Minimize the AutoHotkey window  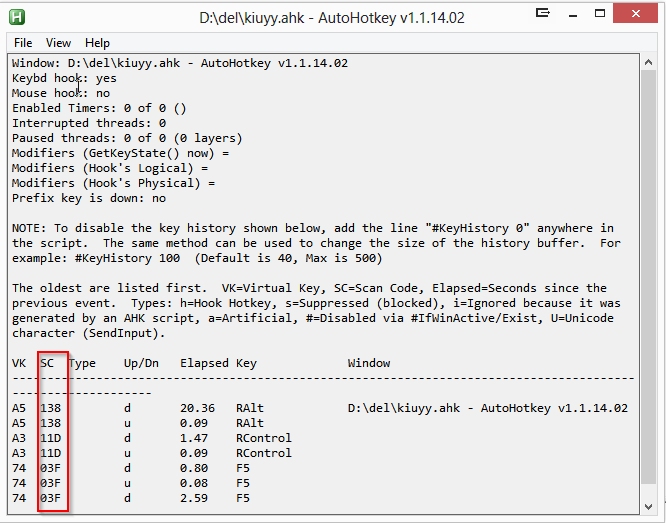[x=573, y=14]
